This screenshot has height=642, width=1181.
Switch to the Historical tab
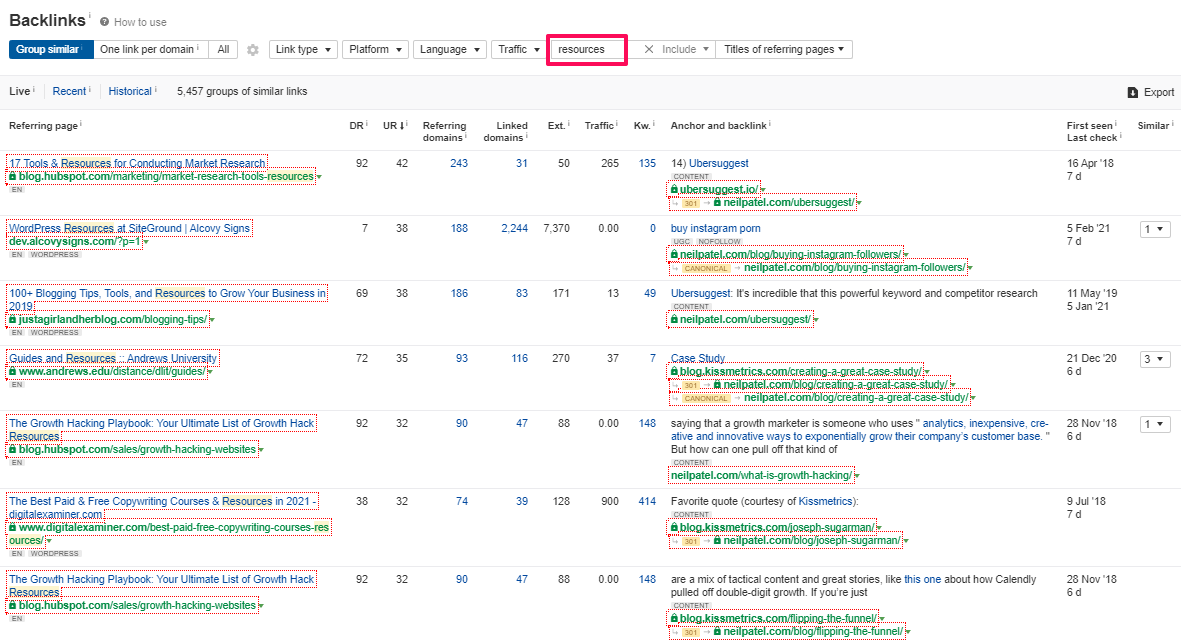130,91
